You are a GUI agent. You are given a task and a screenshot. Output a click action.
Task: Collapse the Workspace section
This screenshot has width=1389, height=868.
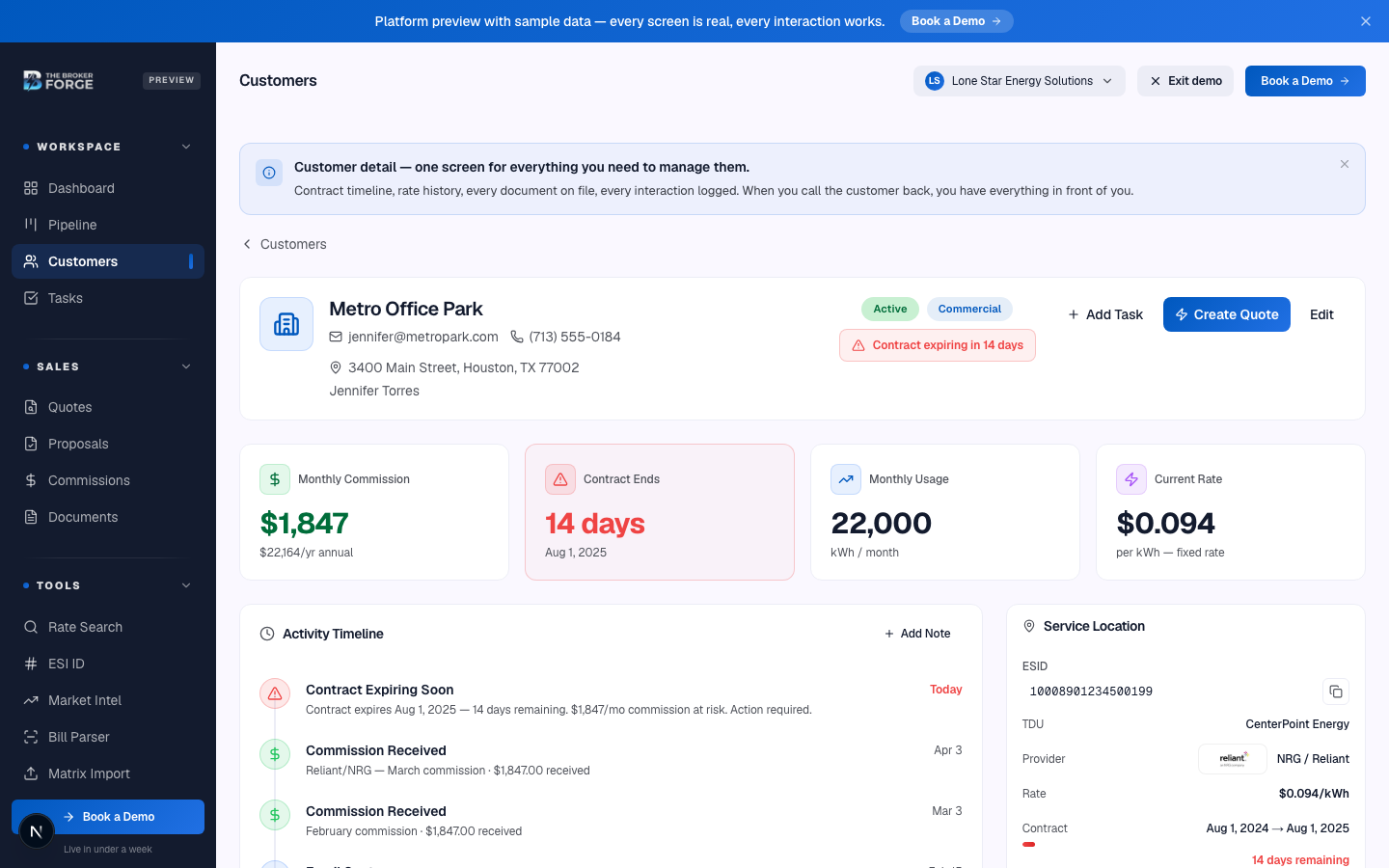pos(186,147)
